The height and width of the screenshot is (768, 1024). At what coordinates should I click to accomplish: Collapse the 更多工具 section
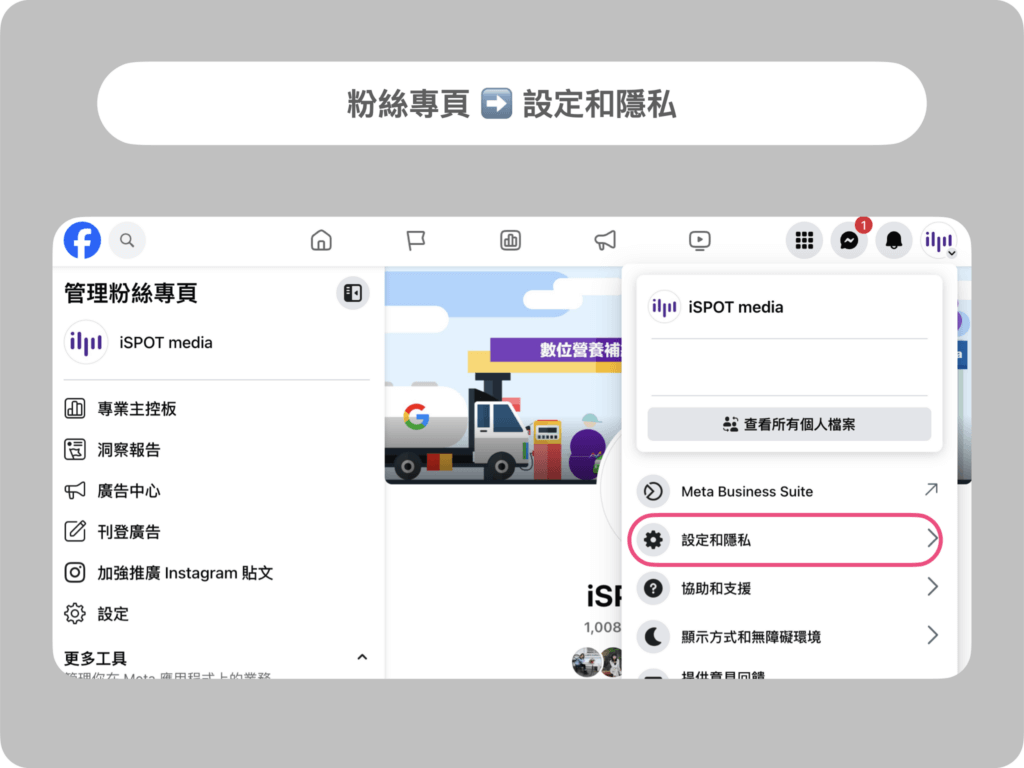tap(362, 657)
